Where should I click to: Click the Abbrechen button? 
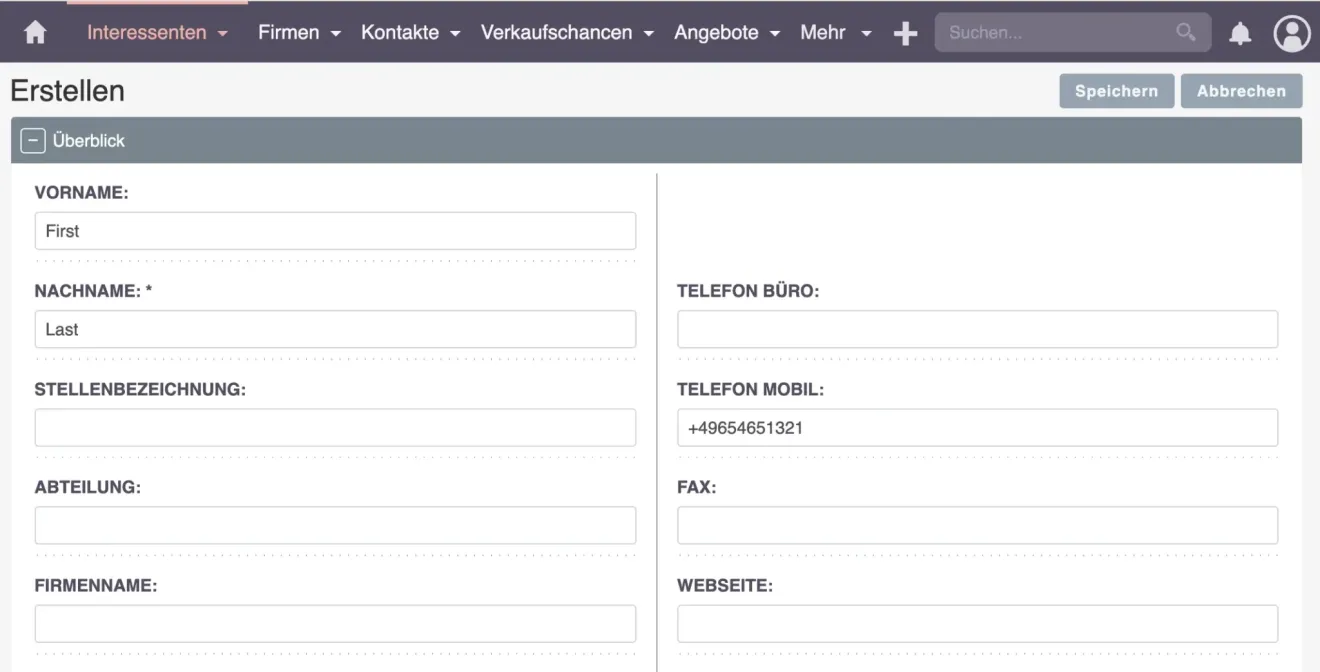point(1241,90)
